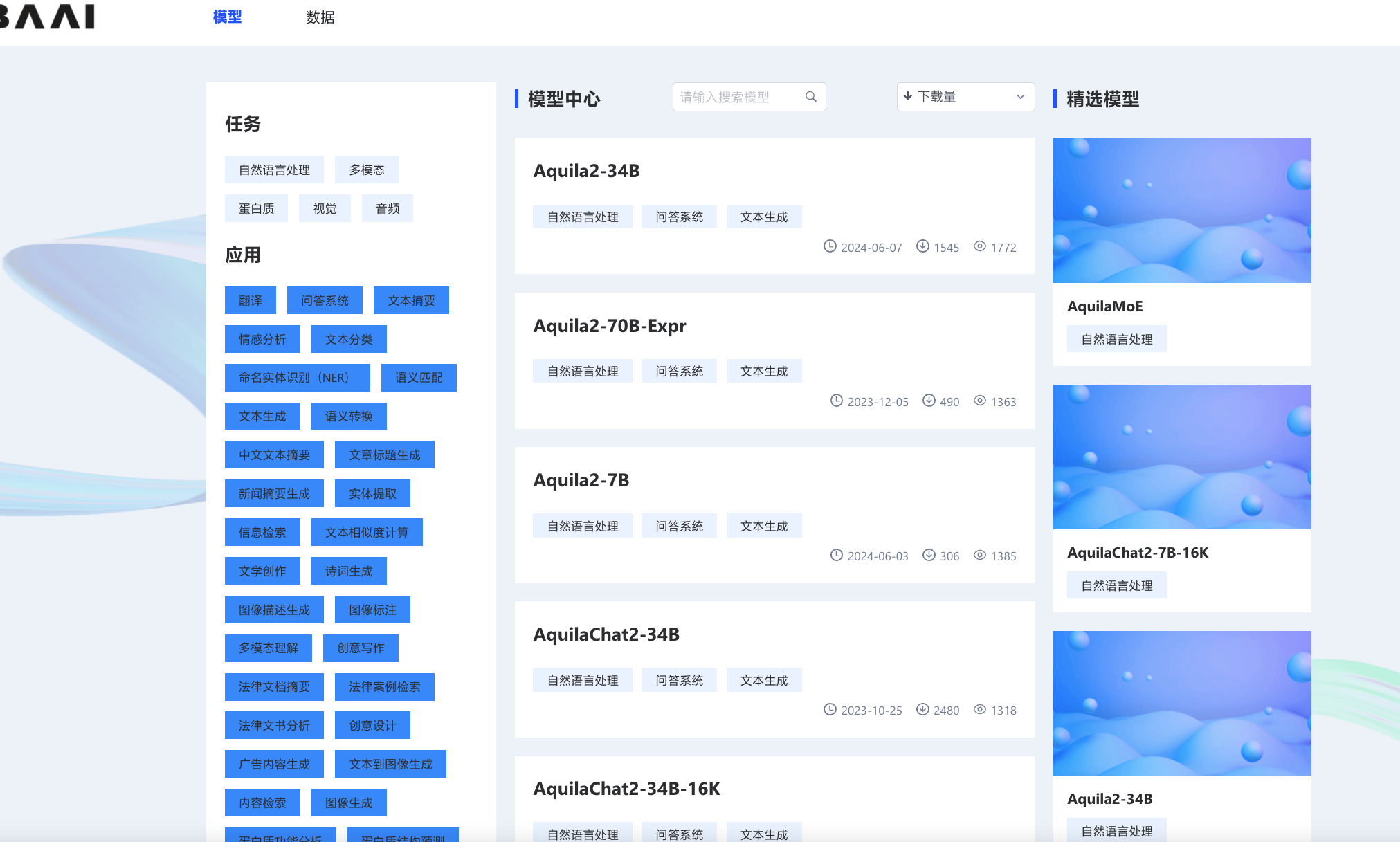Select the 实体提取 tag
Image resolution: width=1400 pixels, height=842 pixels.
[x=372, y=493]
